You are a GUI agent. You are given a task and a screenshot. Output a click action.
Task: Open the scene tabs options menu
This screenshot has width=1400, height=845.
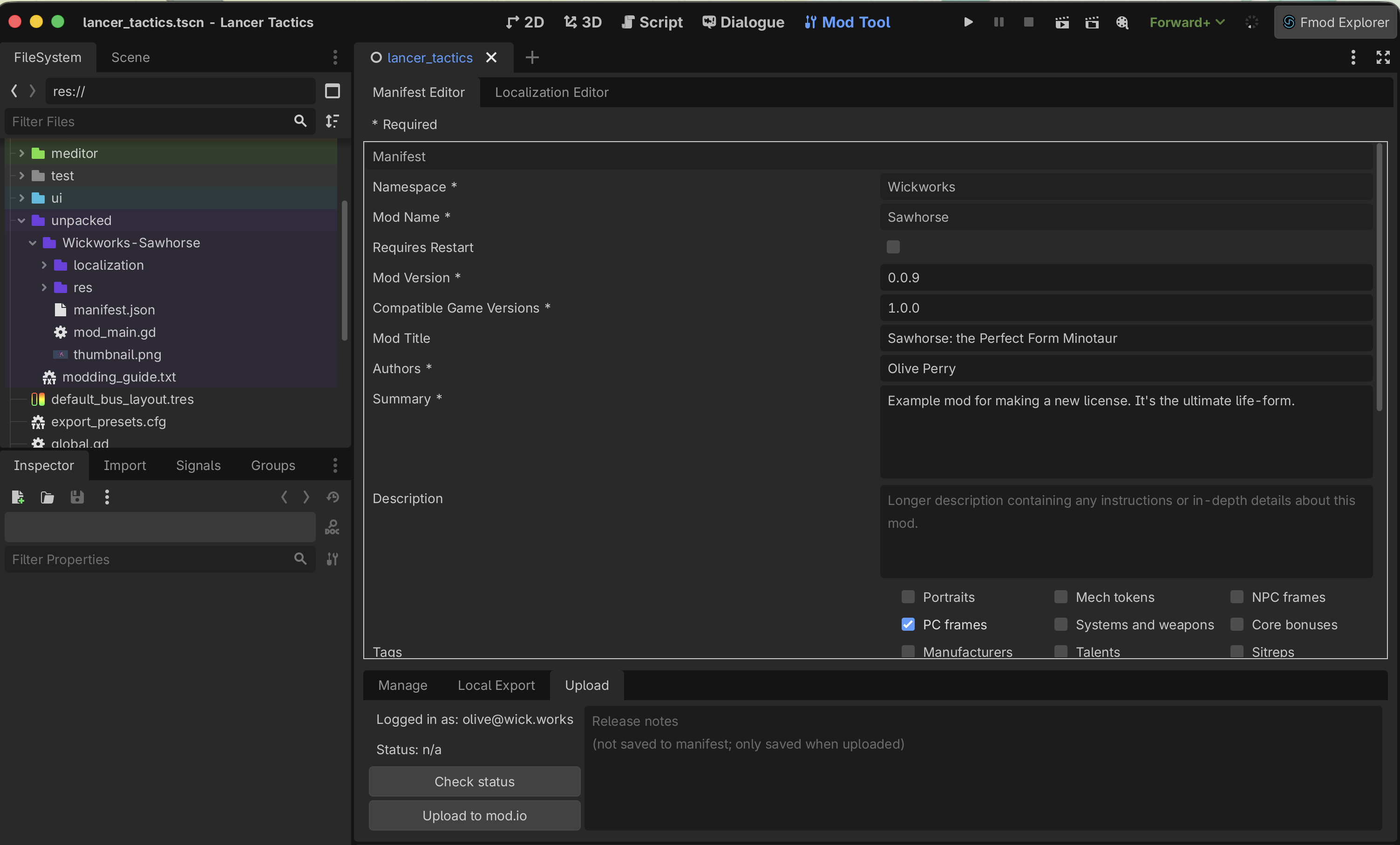click(x=1353, y=57)
